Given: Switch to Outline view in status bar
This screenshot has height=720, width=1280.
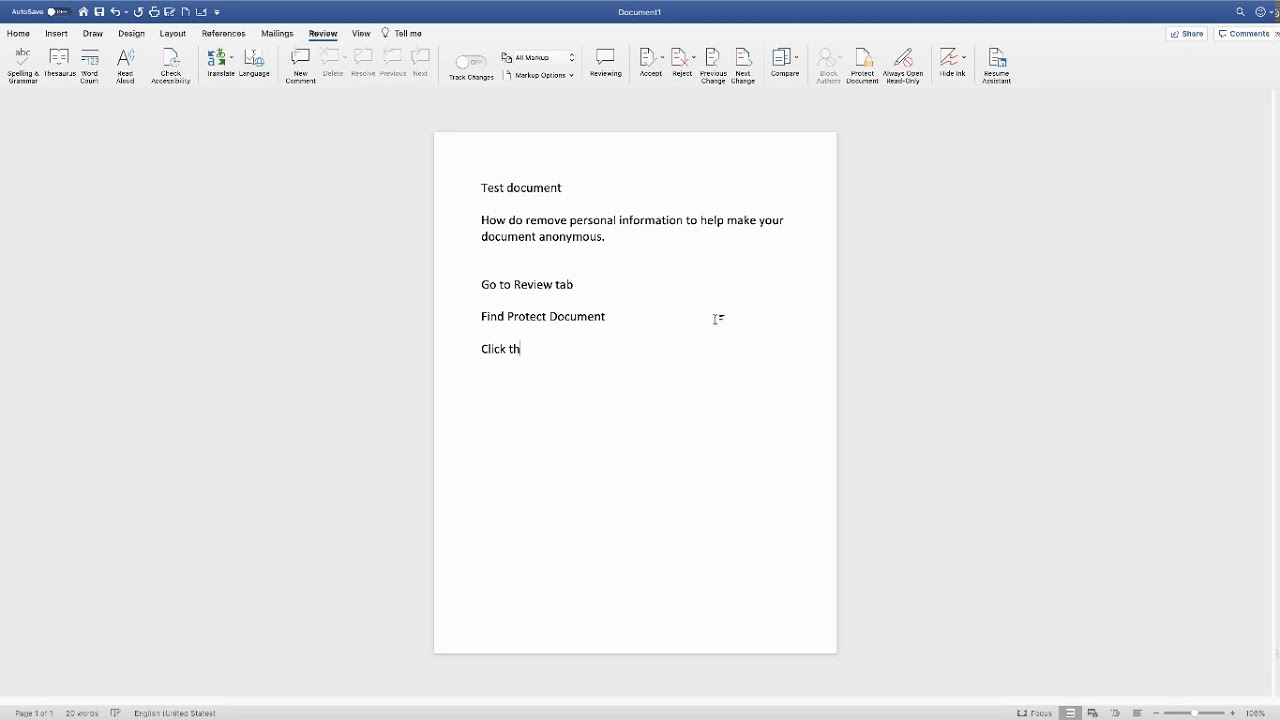Looking at the screenshot, I should tap(1115, 713).
